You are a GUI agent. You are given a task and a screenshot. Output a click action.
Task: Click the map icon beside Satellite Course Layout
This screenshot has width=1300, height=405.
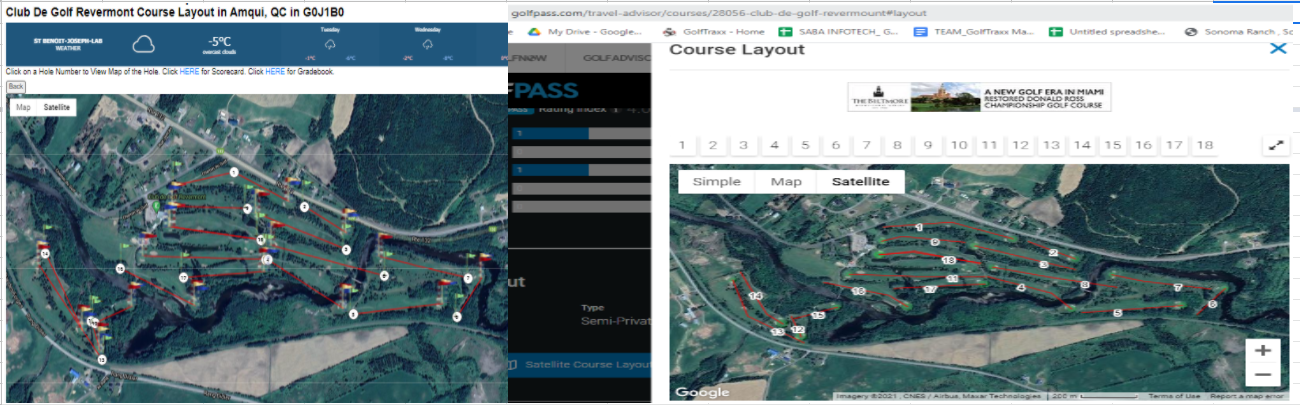(514, 365)
